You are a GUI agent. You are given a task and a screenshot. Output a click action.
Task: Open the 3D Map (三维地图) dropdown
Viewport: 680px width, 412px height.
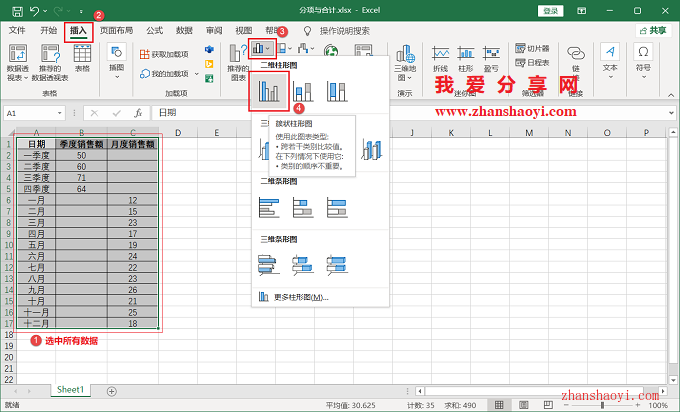(405, 63)
